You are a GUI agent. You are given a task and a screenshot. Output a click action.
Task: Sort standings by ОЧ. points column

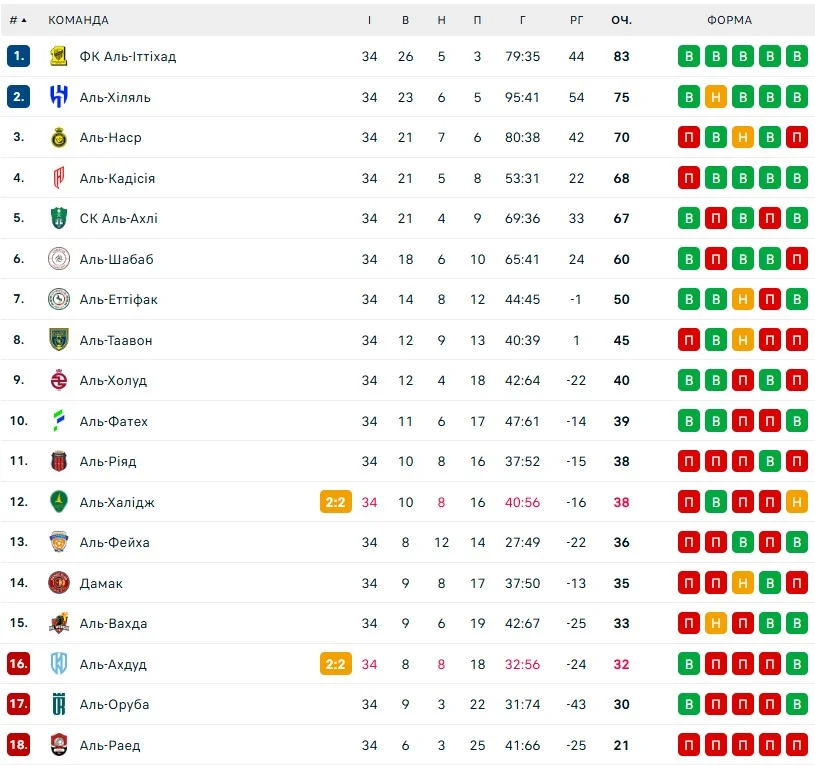tap(621, 20)
